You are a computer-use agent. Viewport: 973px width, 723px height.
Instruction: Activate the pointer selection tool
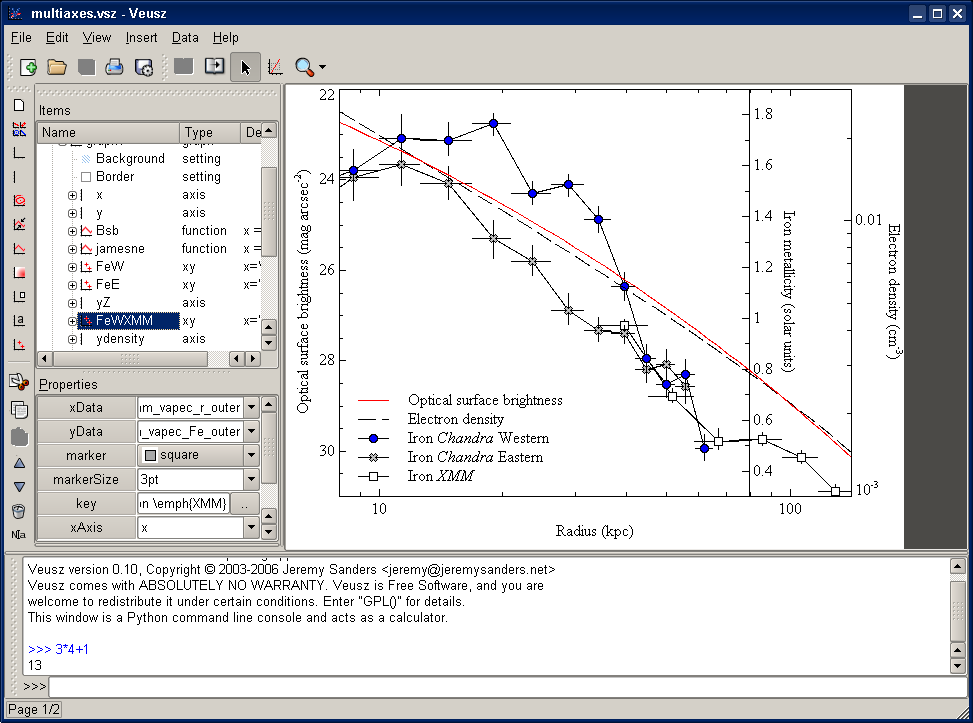pyautogui.click(x=245, y=67)
